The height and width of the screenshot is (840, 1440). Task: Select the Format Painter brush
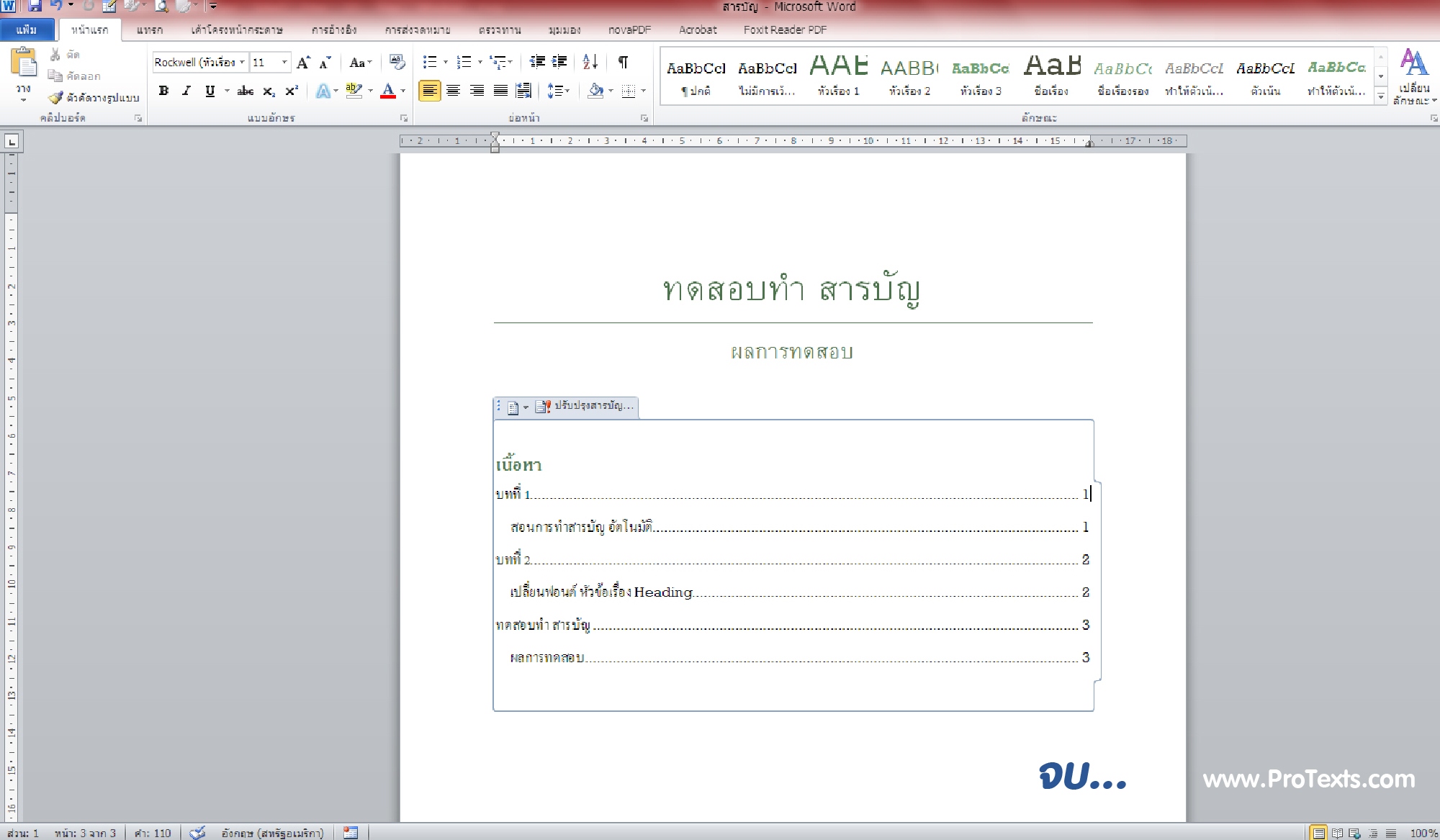tap(55, 97)
